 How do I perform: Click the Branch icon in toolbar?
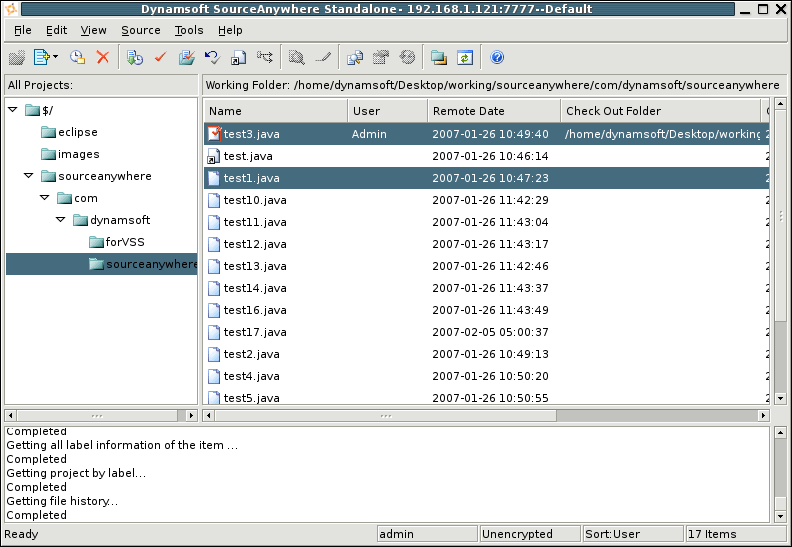(x=265, y=58)
